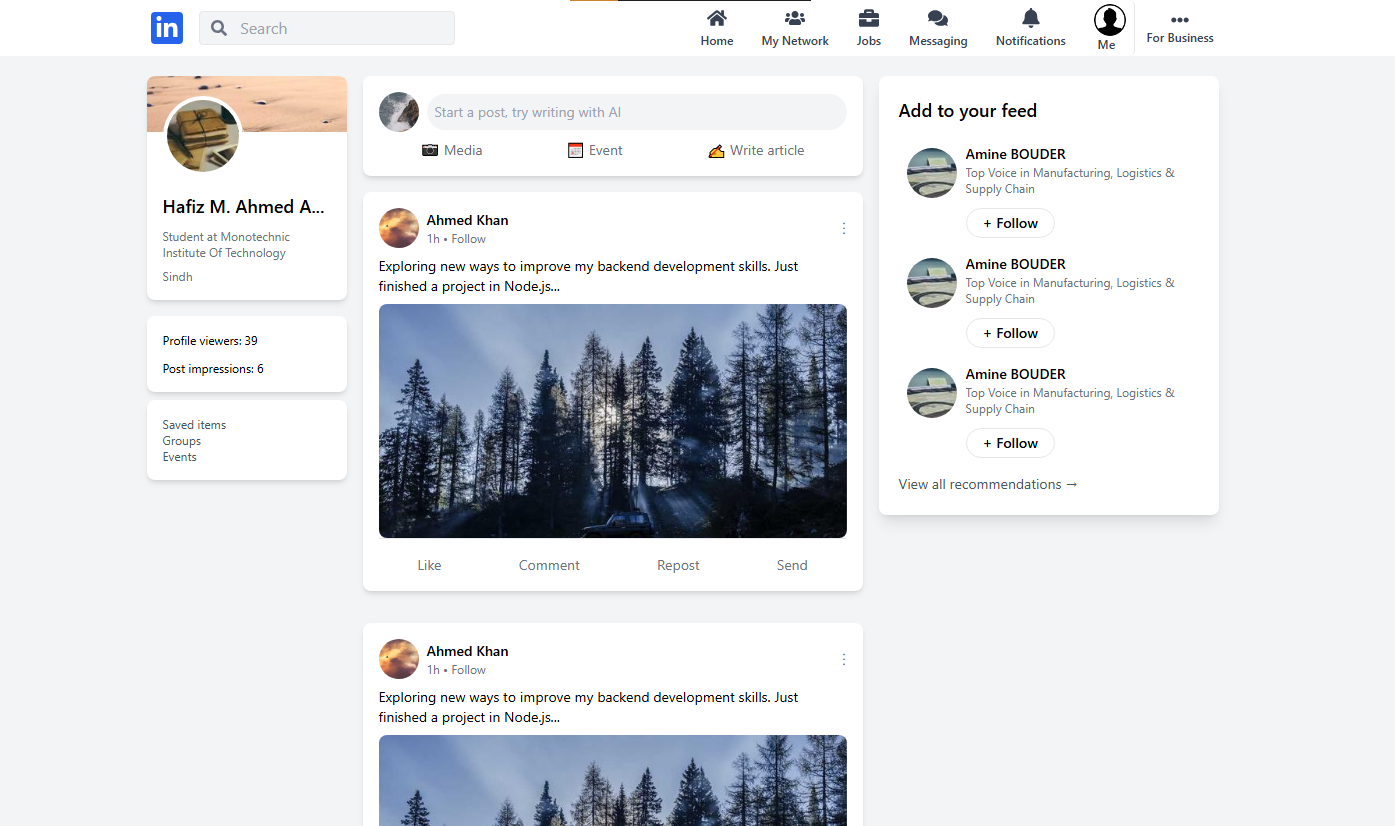The height and width of the screenshot is (826, 1395).
Task: Comment on first Ahmed Khan post
Action: (x=549, y=565)
